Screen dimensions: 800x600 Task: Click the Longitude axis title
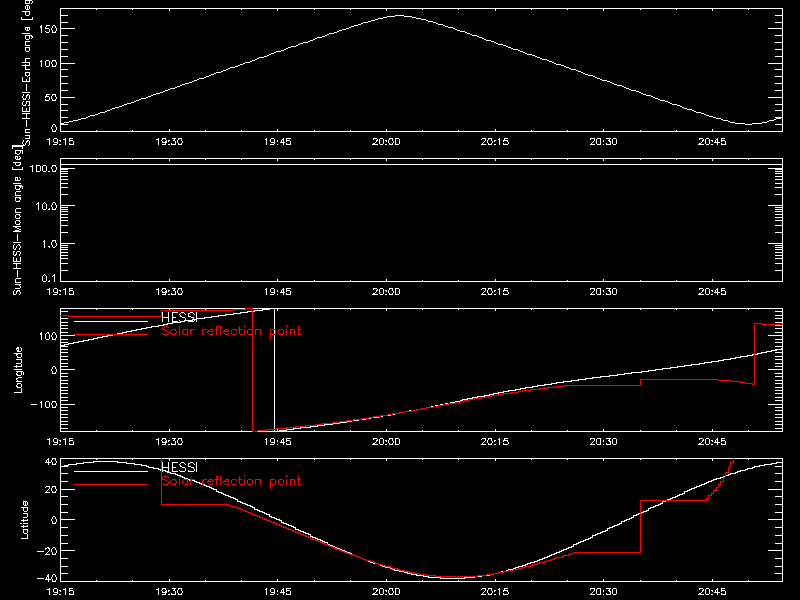coord(18,370)
